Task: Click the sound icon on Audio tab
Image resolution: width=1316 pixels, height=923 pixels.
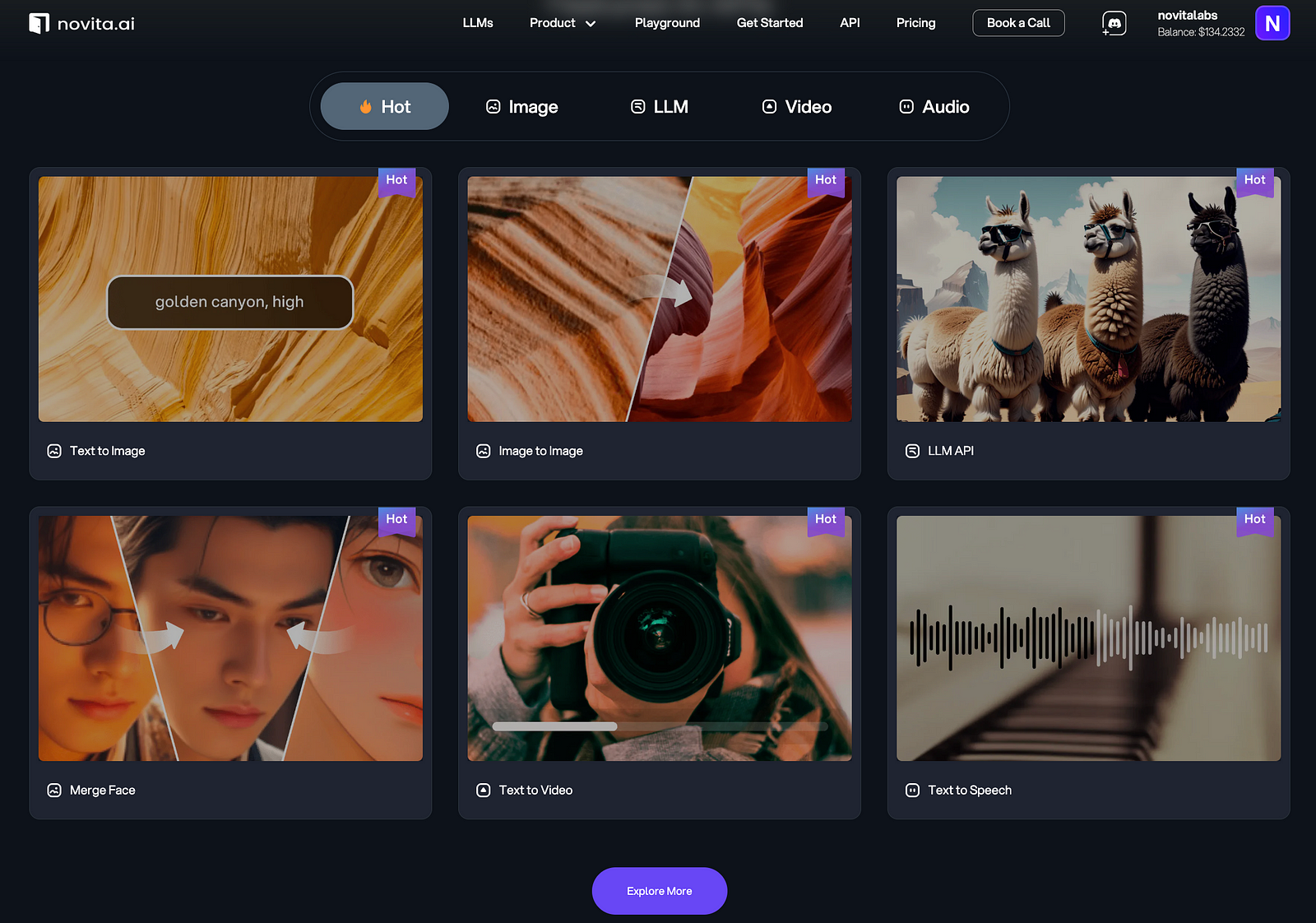Action: point(906,107)
